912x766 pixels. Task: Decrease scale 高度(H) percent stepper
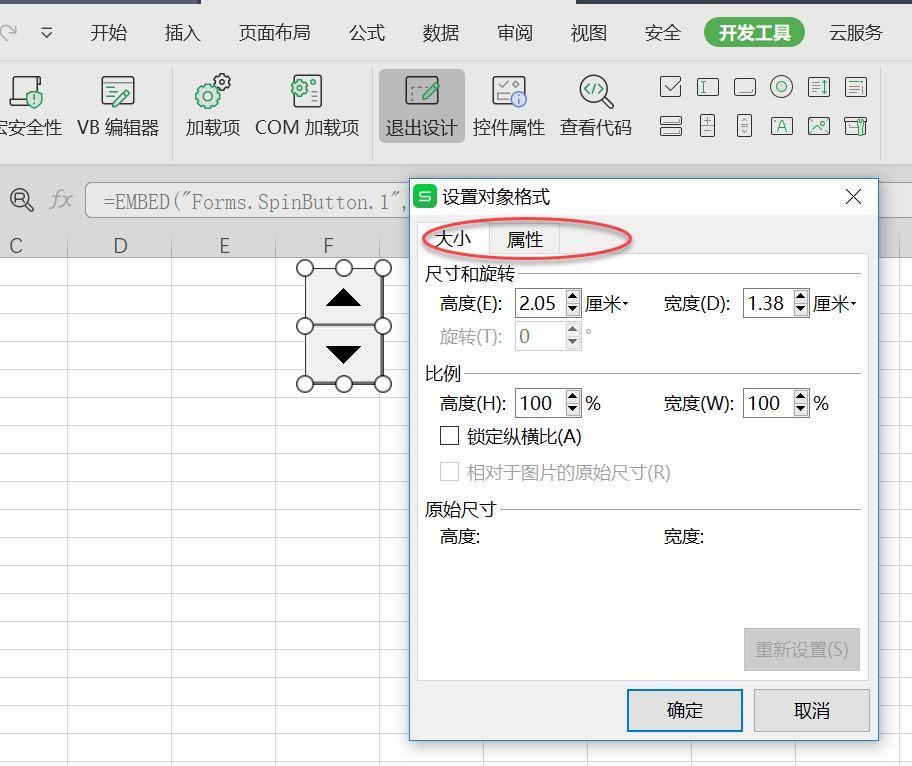(573, 409)
